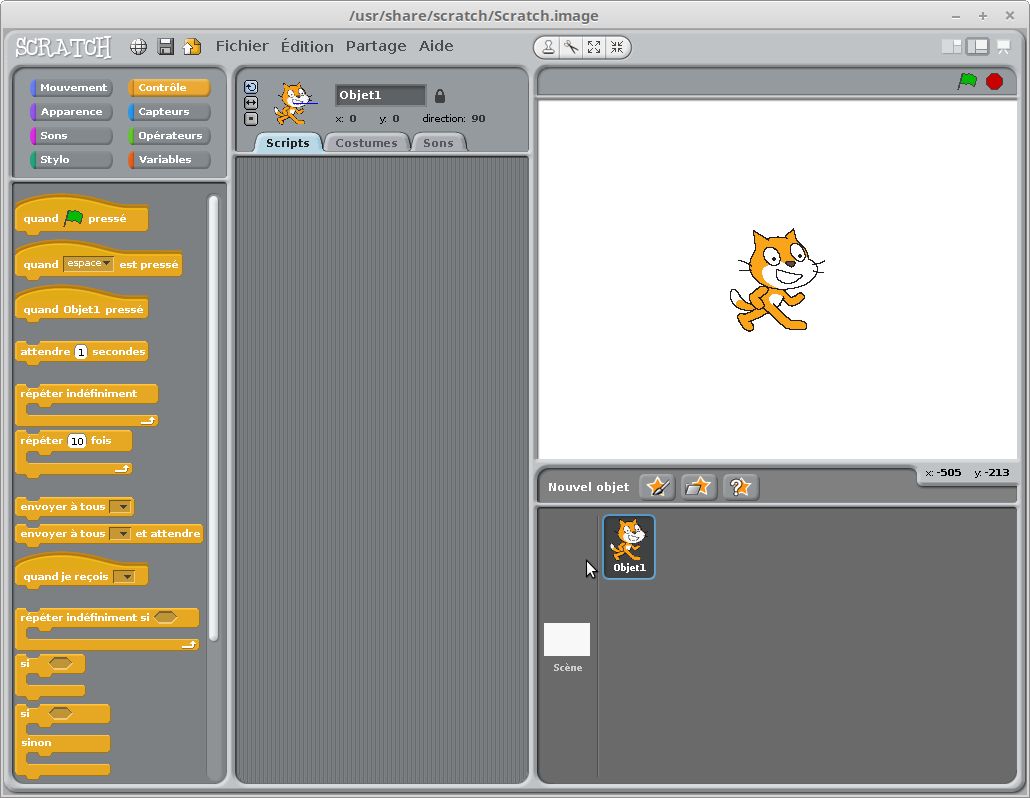Click the Scratch logo

[63, 47]
